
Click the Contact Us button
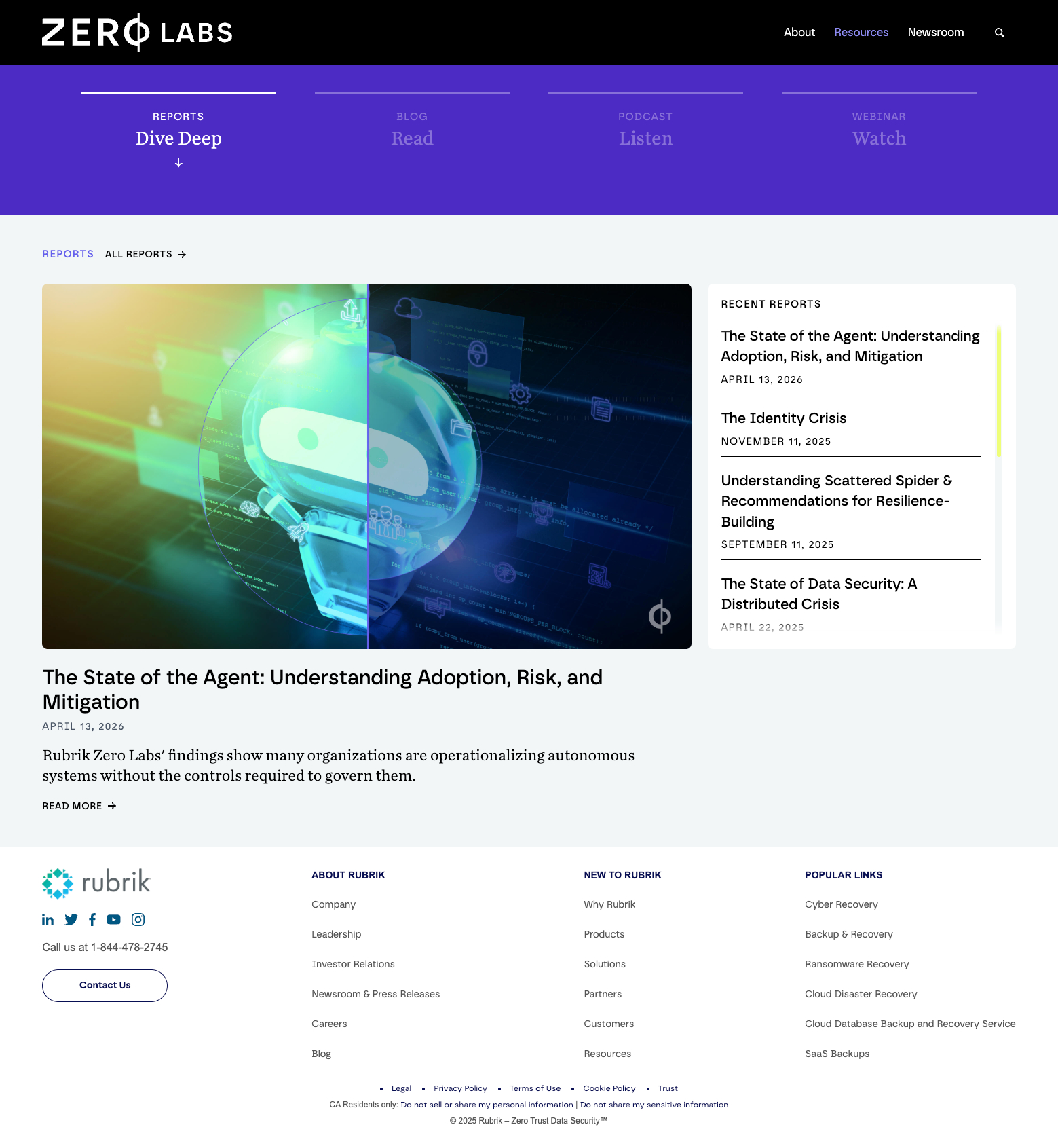(105, 985)
